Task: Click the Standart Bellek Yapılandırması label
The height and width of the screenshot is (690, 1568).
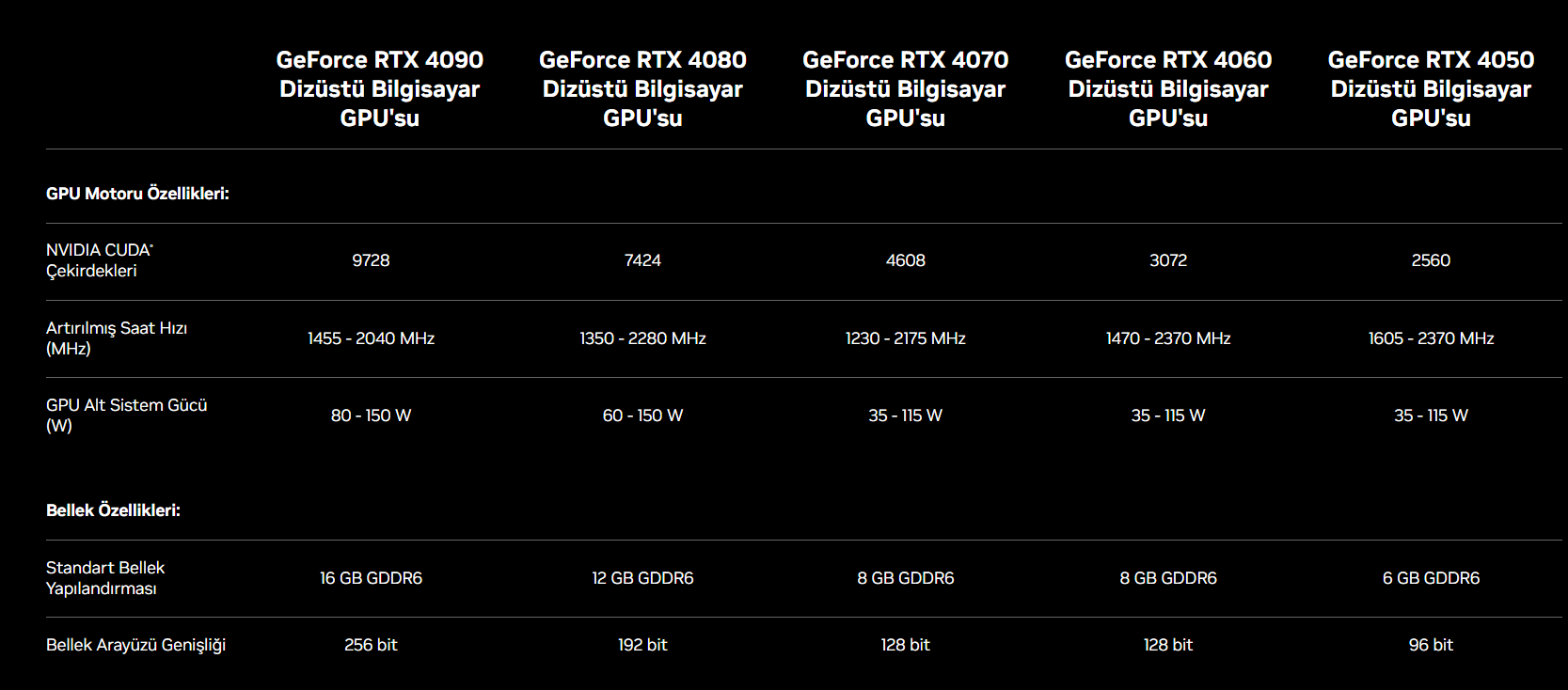Action: (104, 578)
